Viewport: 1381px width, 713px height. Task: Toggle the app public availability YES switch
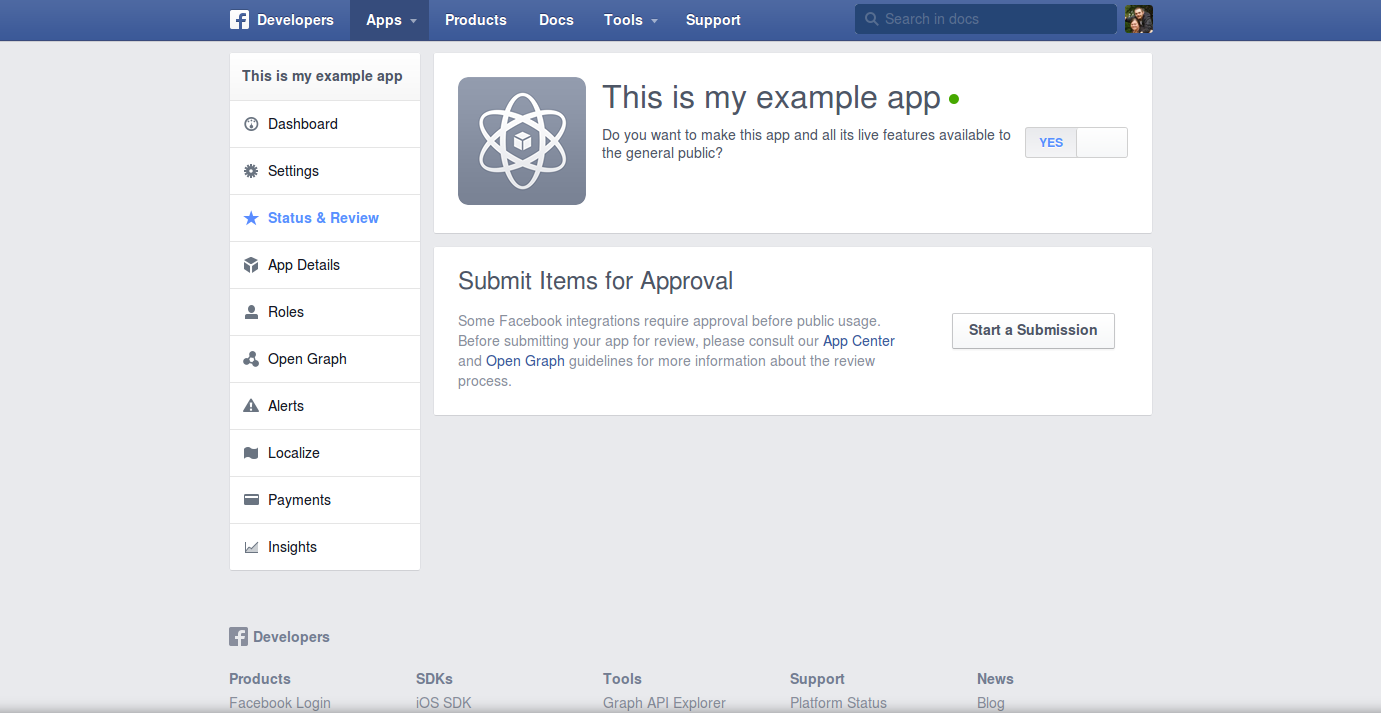click(1076, 142)
